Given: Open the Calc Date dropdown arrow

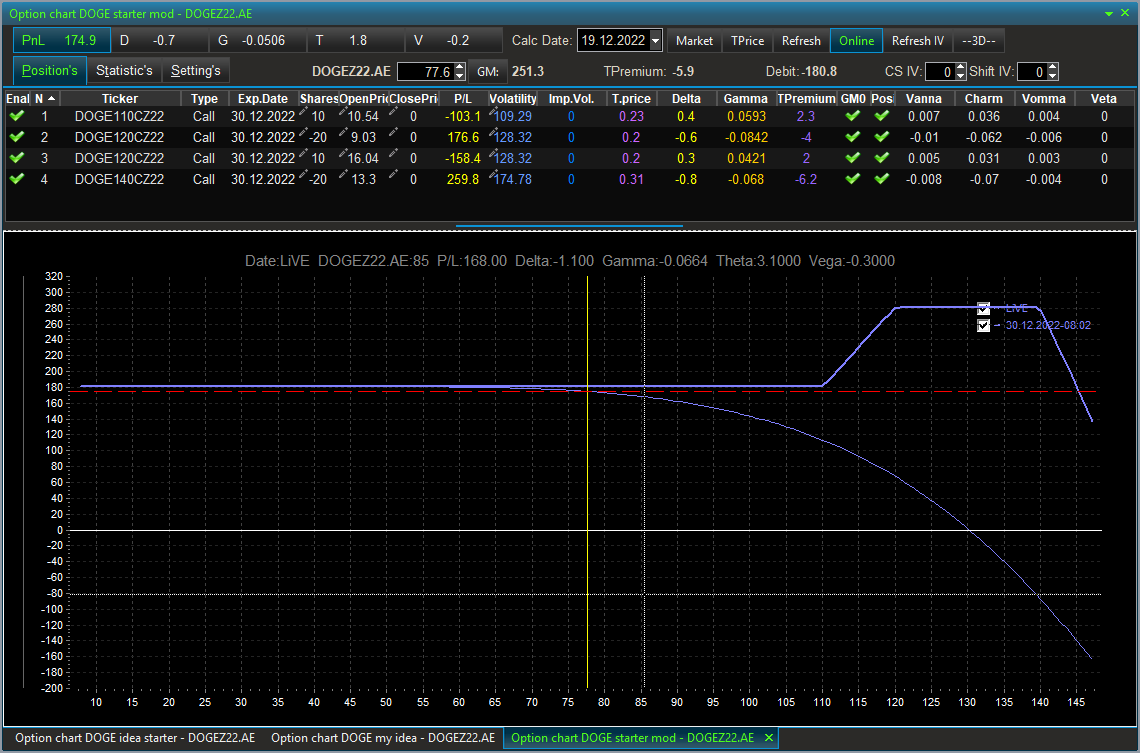Looking at the screenshot, I should pos(655,41).
